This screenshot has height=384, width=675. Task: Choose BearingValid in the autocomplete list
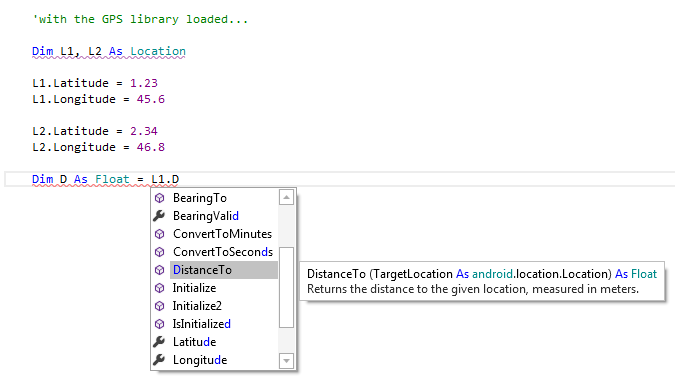point(206,216)
